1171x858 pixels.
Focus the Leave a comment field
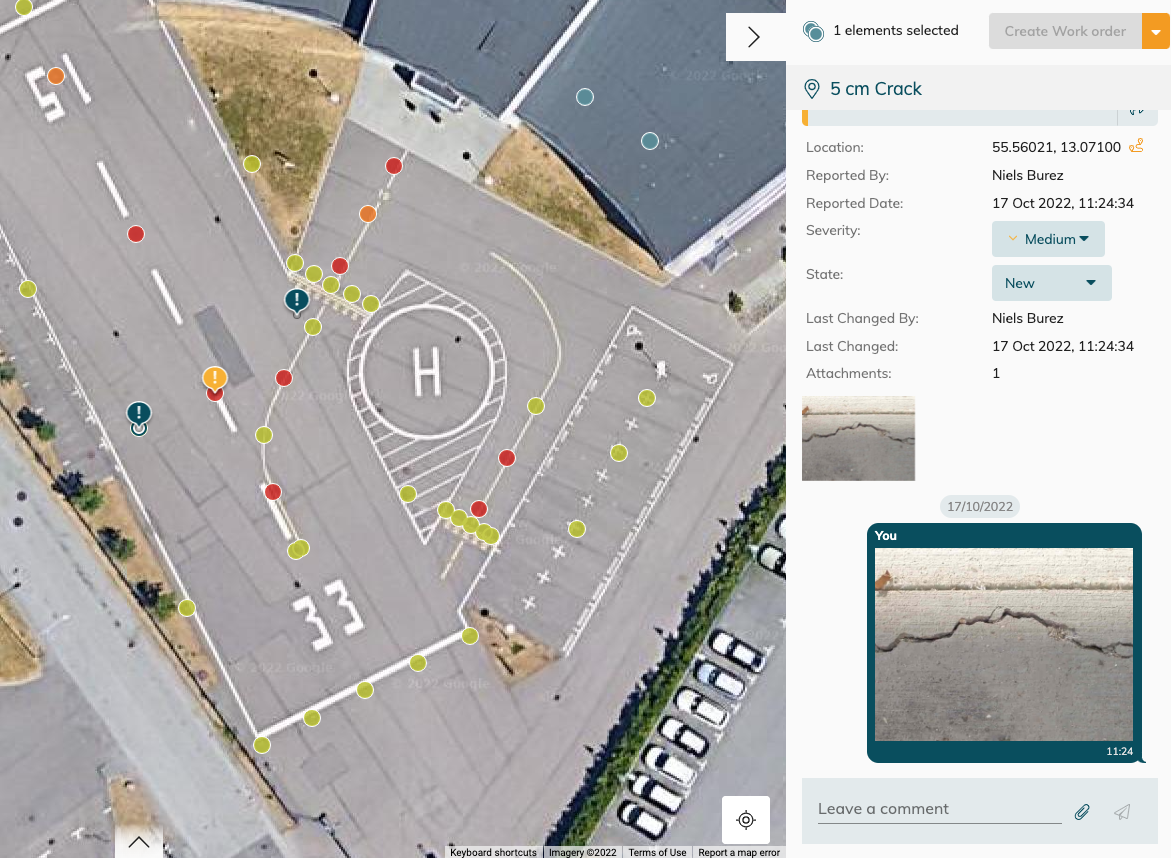pyautogui.click(x=938, y=809)
